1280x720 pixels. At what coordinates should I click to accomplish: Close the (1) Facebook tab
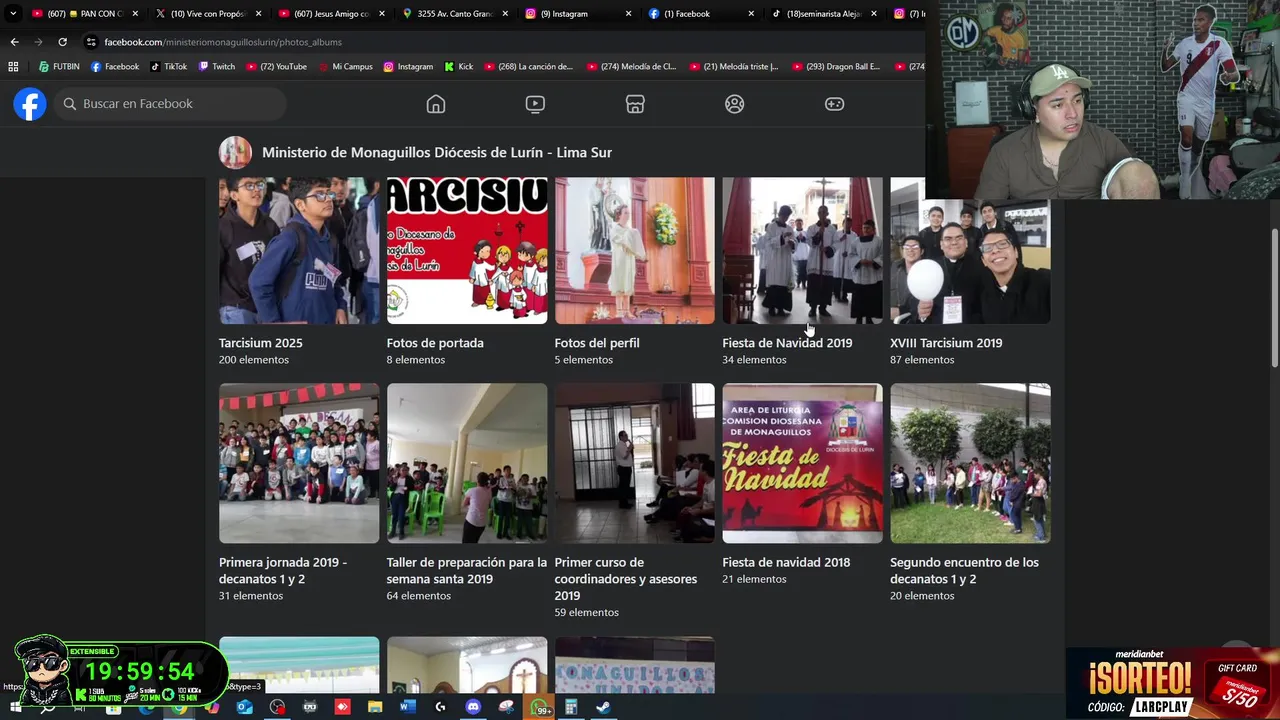(x=752, y=14)
